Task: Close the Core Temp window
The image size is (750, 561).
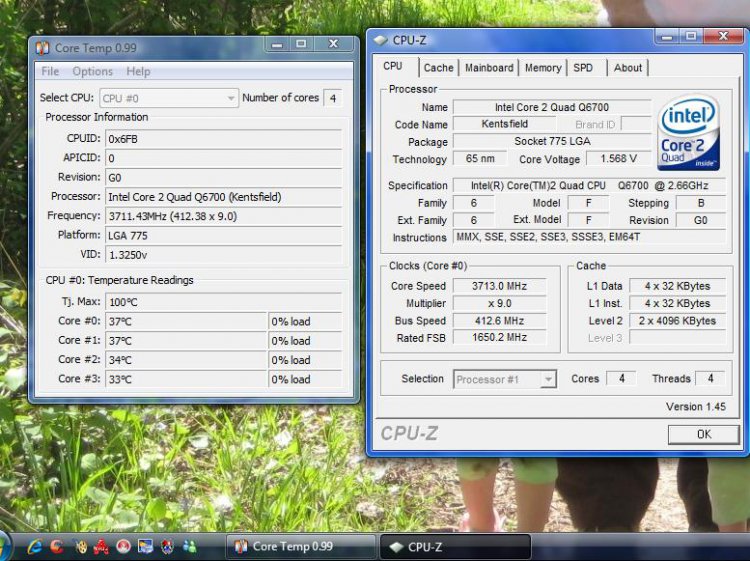Action: coord(333,44)
